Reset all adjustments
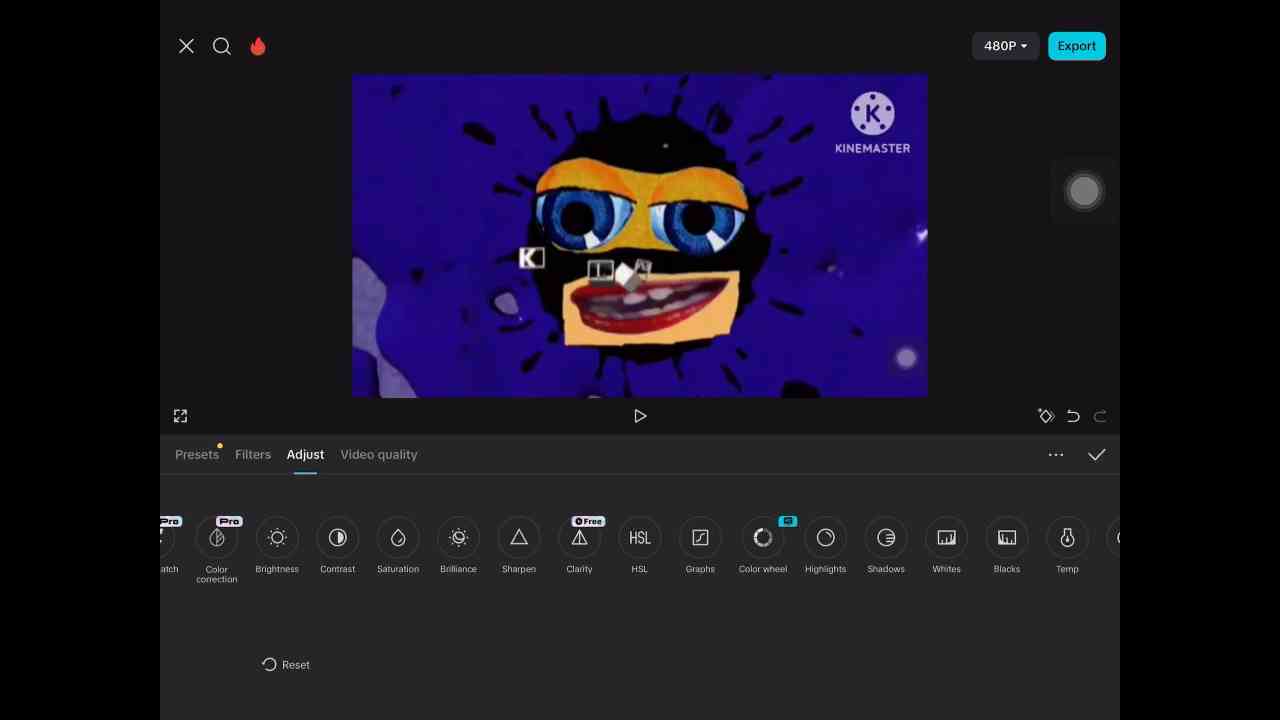 click(286, 665)
